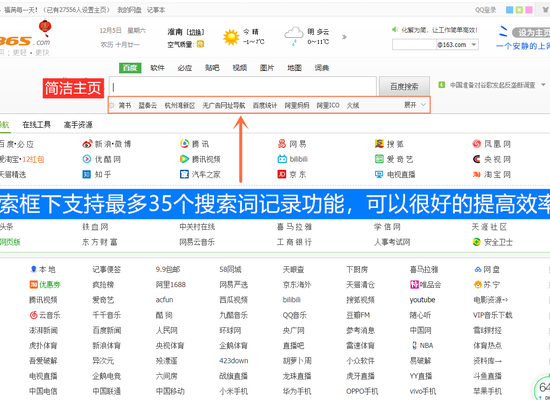Open the 中关村在线 link

click(x=197, y=227)
